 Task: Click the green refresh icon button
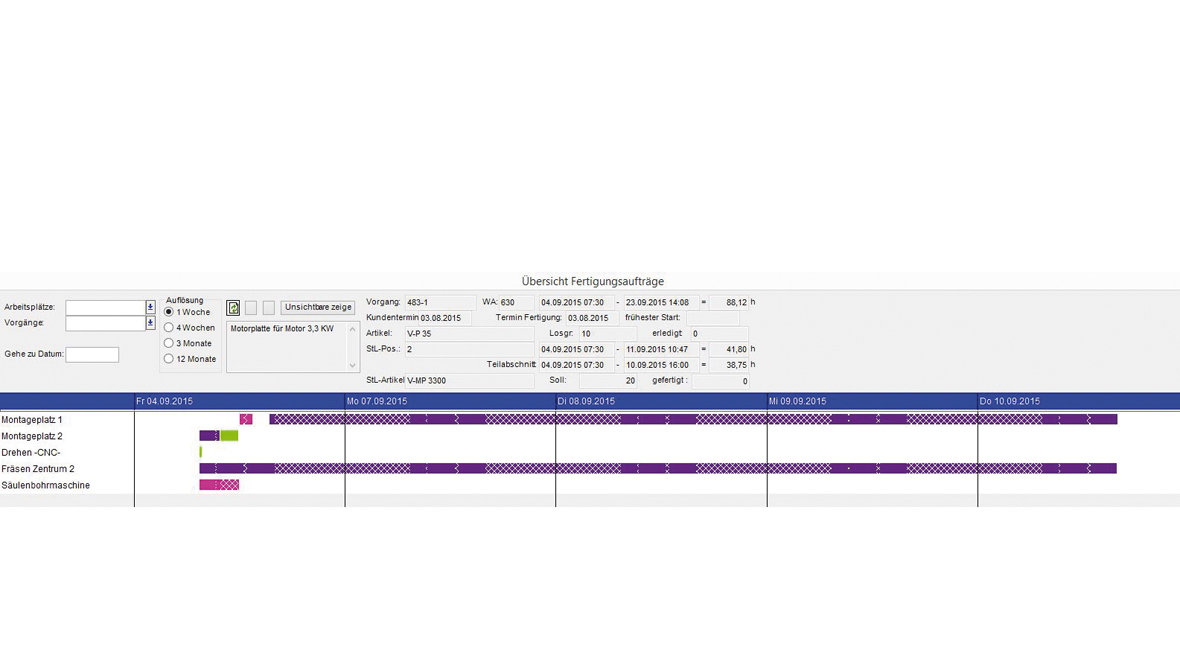[x=233, y=308]
